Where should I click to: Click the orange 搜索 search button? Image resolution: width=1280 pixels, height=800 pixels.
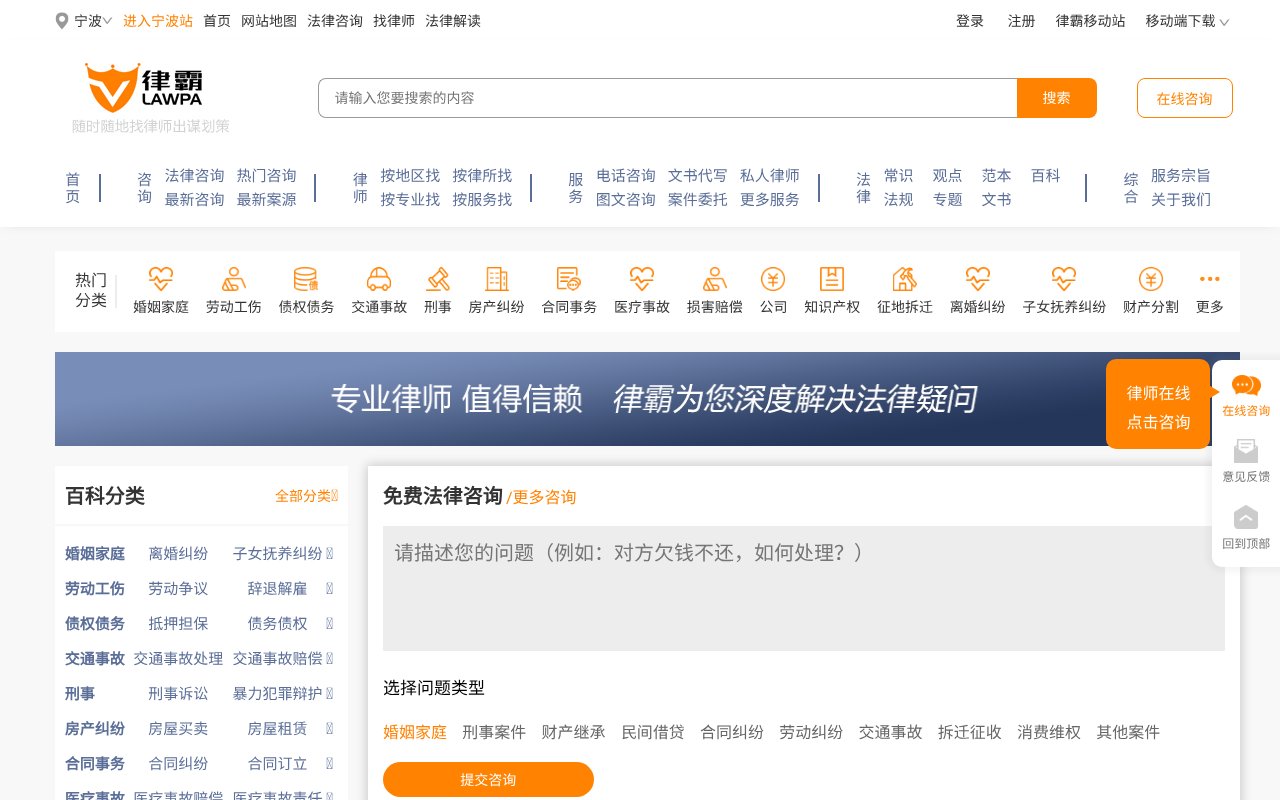pos(1057,98)
